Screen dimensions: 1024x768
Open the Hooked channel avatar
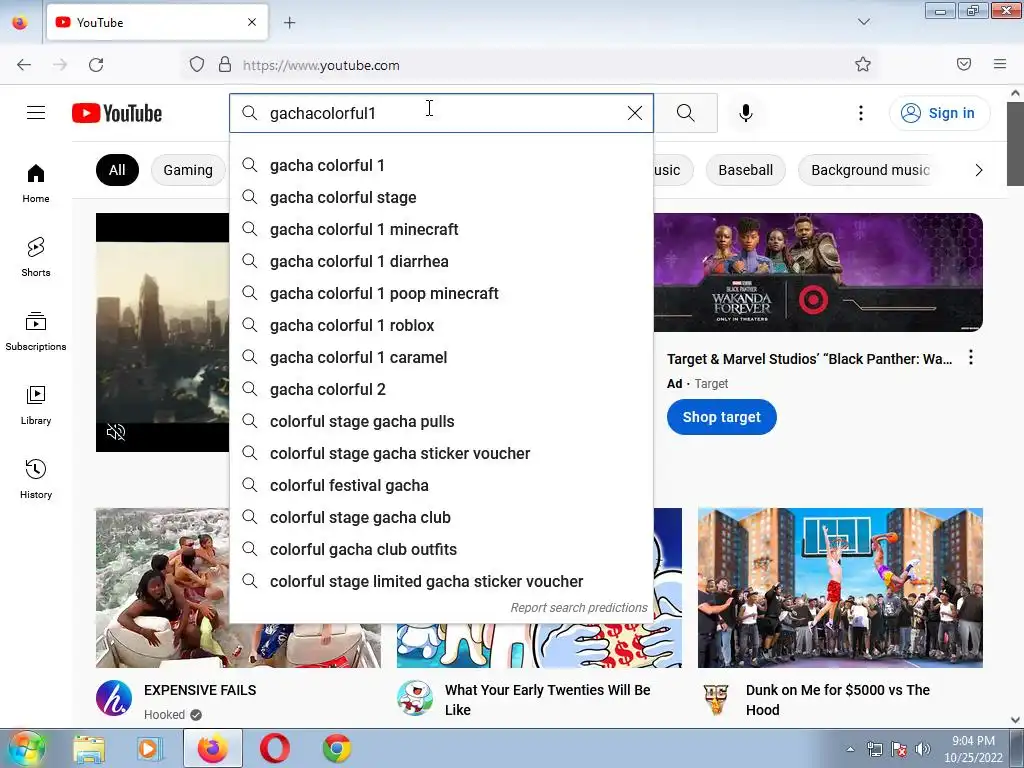point(114,698)
